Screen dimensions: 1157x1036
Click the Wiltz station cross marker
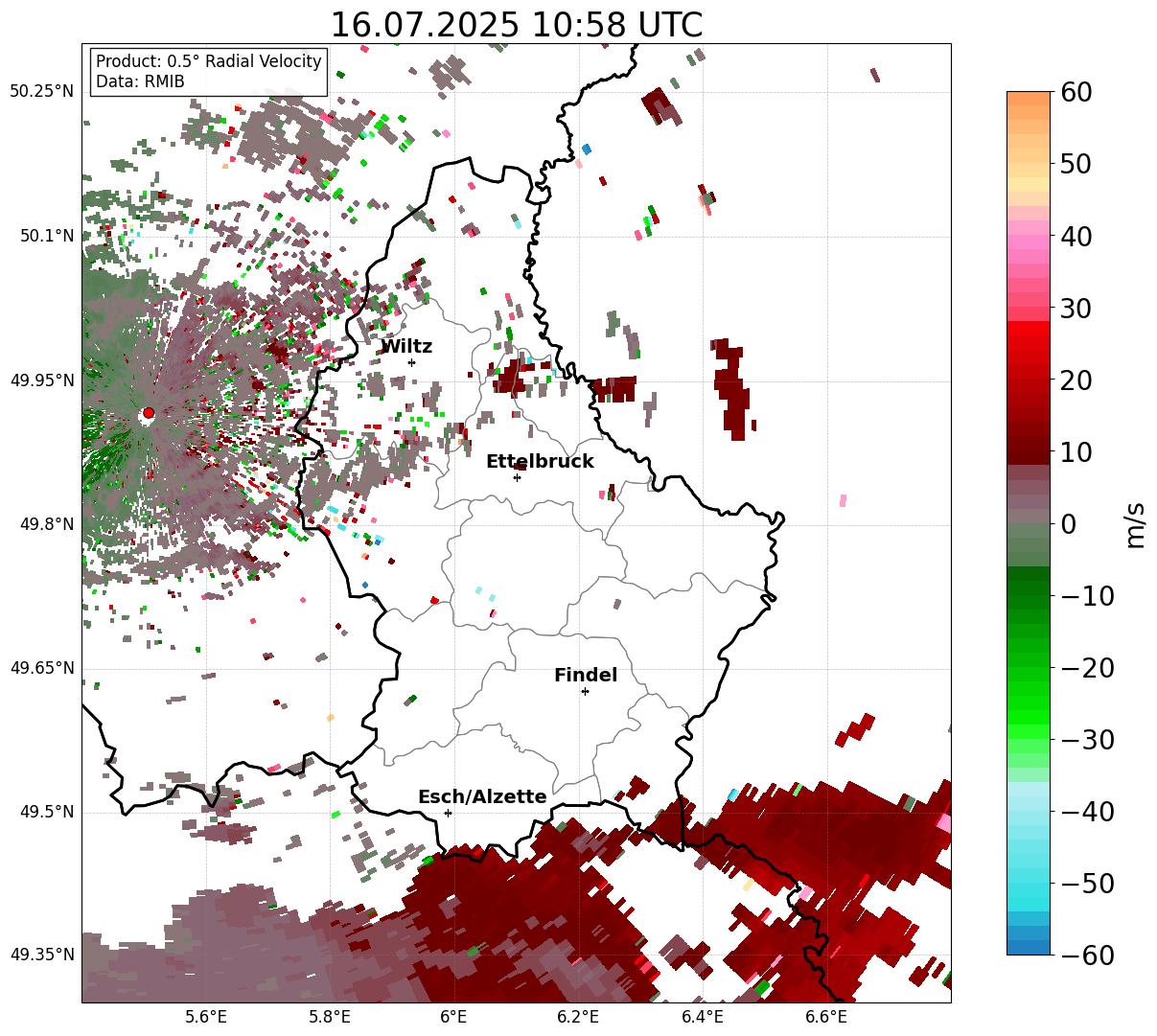point(411,362)
